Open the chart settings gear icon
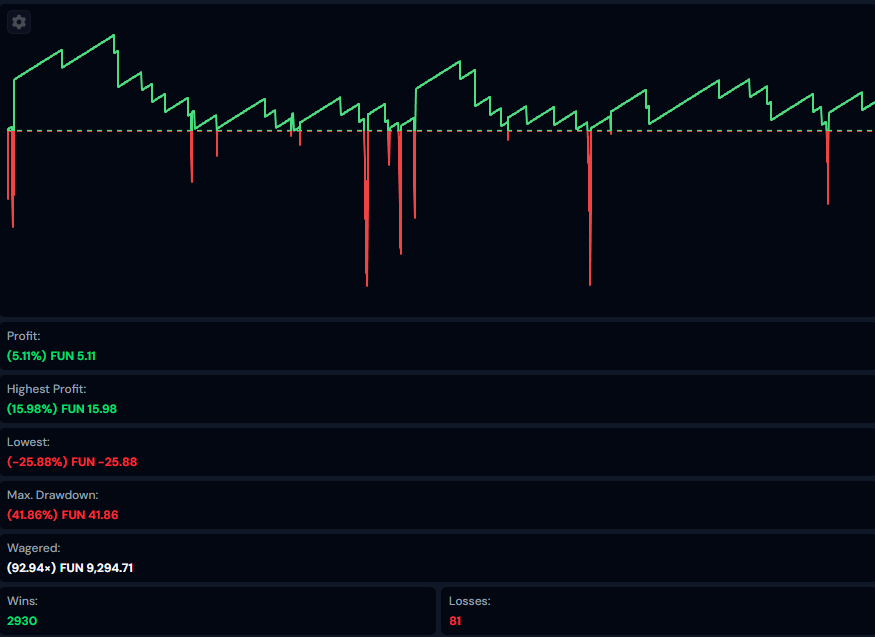Screen dimensions: 875x637 pos(20,22)
